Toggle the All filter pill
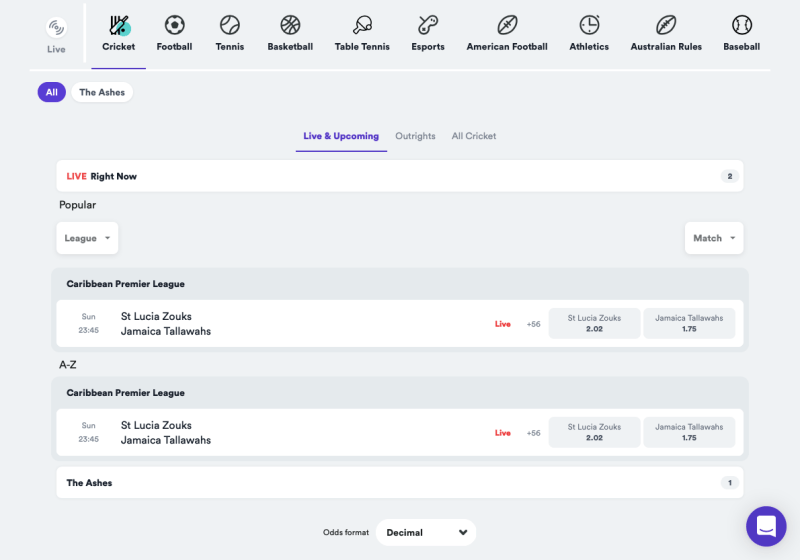Image resolution: width=800 pixels, height=560 pixels. tap(51, 92)
